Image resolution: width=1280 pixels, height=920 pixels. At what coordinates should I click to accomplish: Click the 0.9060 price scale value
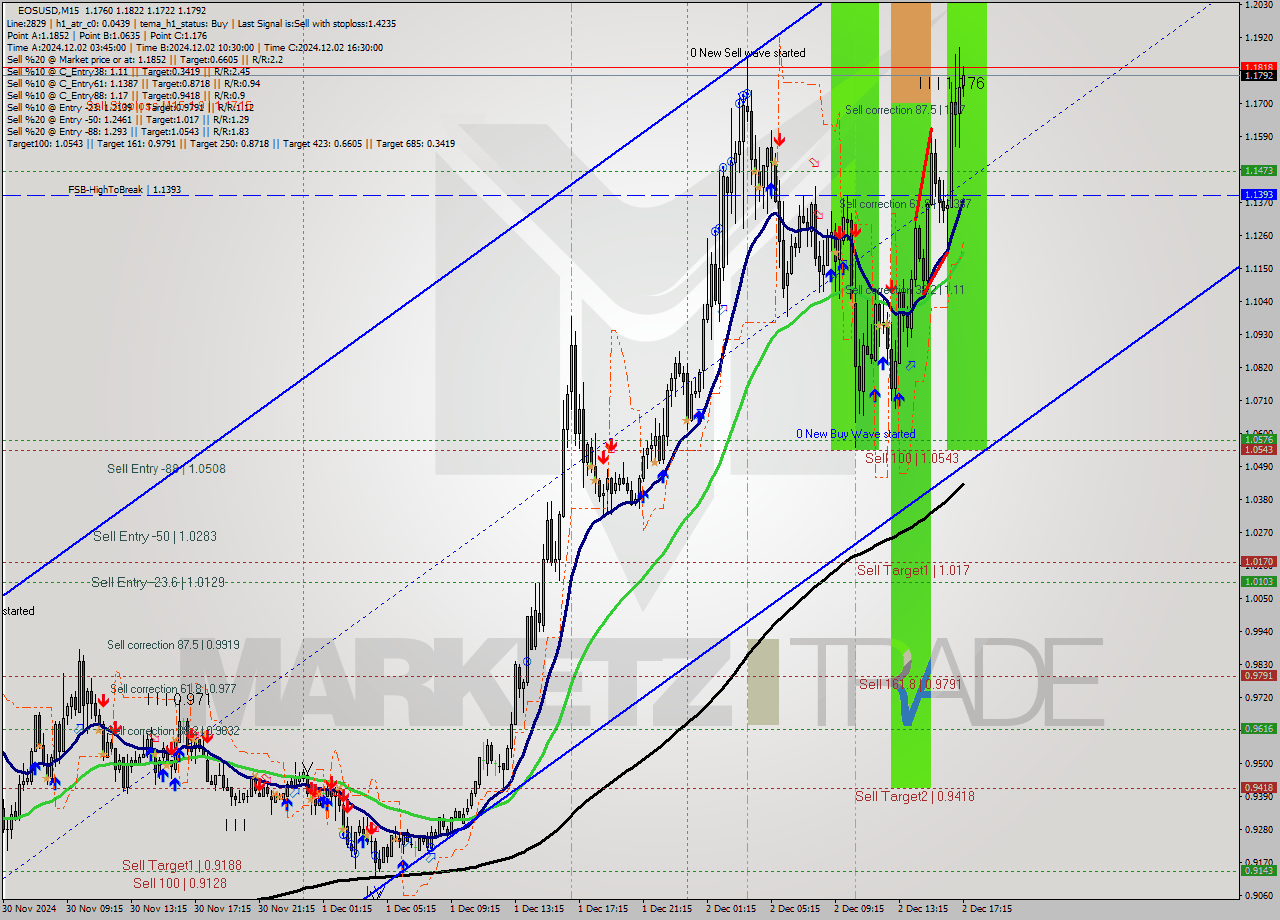click(x=1258, y=896)
